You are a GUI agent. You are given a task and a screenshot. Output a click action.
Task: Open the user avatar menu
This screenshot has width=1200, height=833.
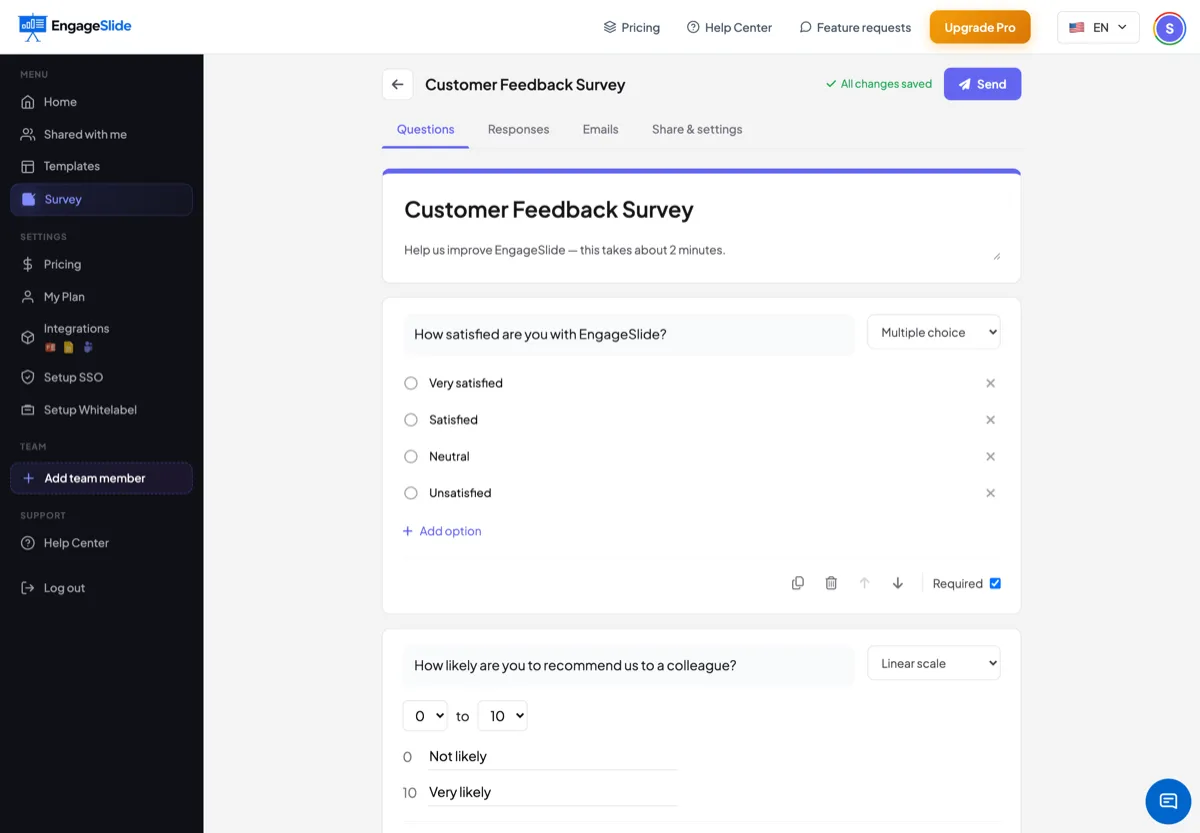tap(1169, 28)
